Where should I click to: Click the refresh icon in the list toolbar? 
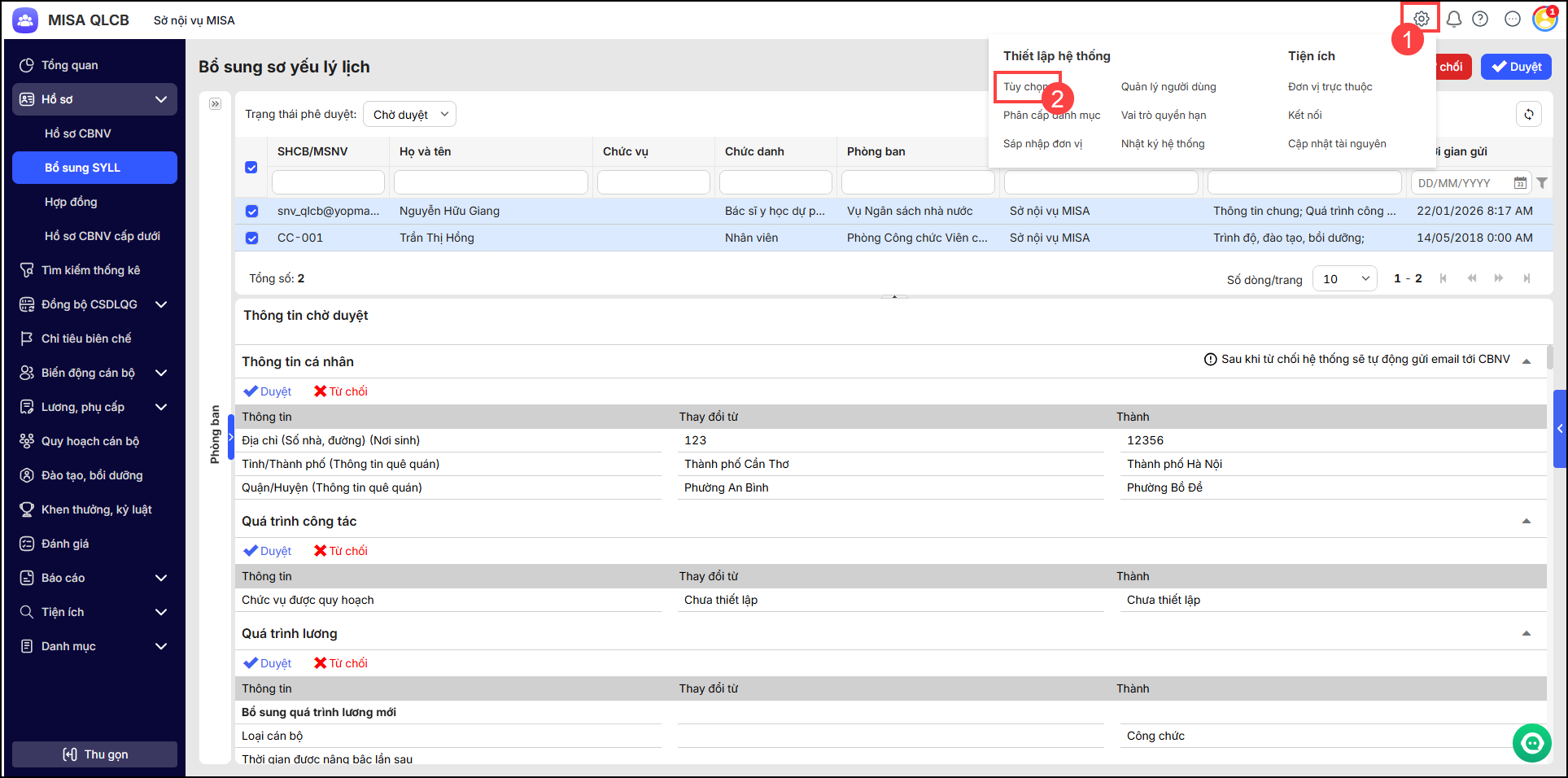1529,115
